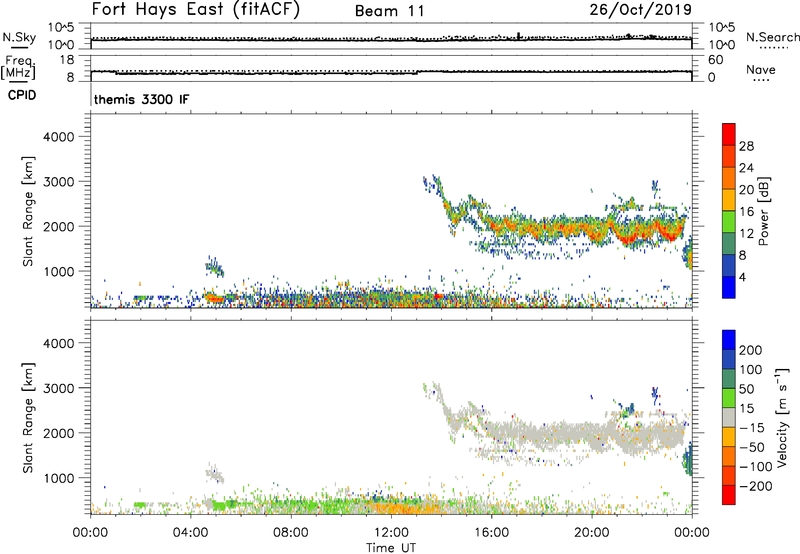Click the 'CPID' label
Screen dimensions: 800x554
[22, 95]
